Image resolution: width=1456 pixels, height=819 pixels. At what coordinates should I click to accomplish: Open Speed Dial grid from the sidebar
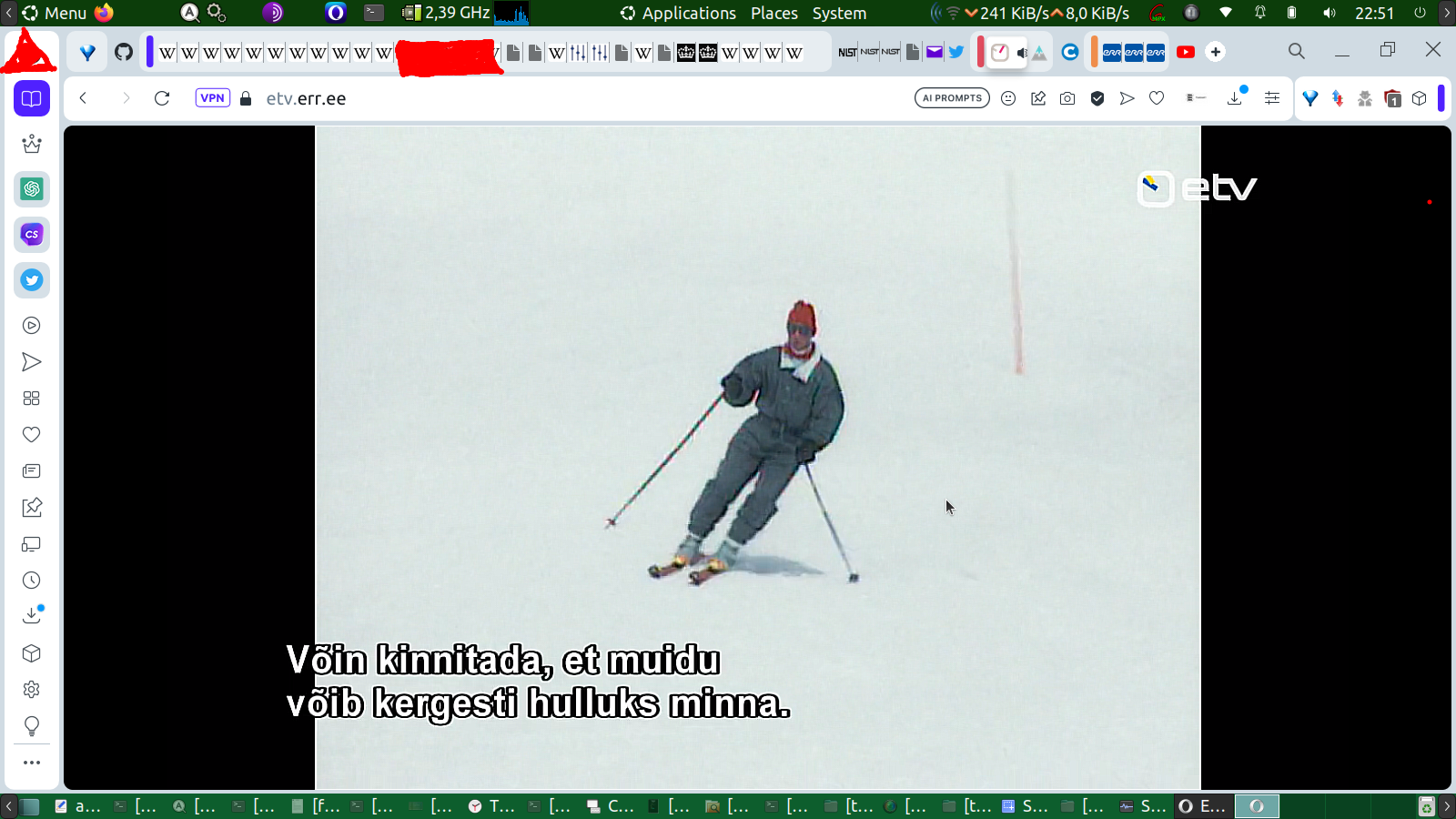(32, 399)
